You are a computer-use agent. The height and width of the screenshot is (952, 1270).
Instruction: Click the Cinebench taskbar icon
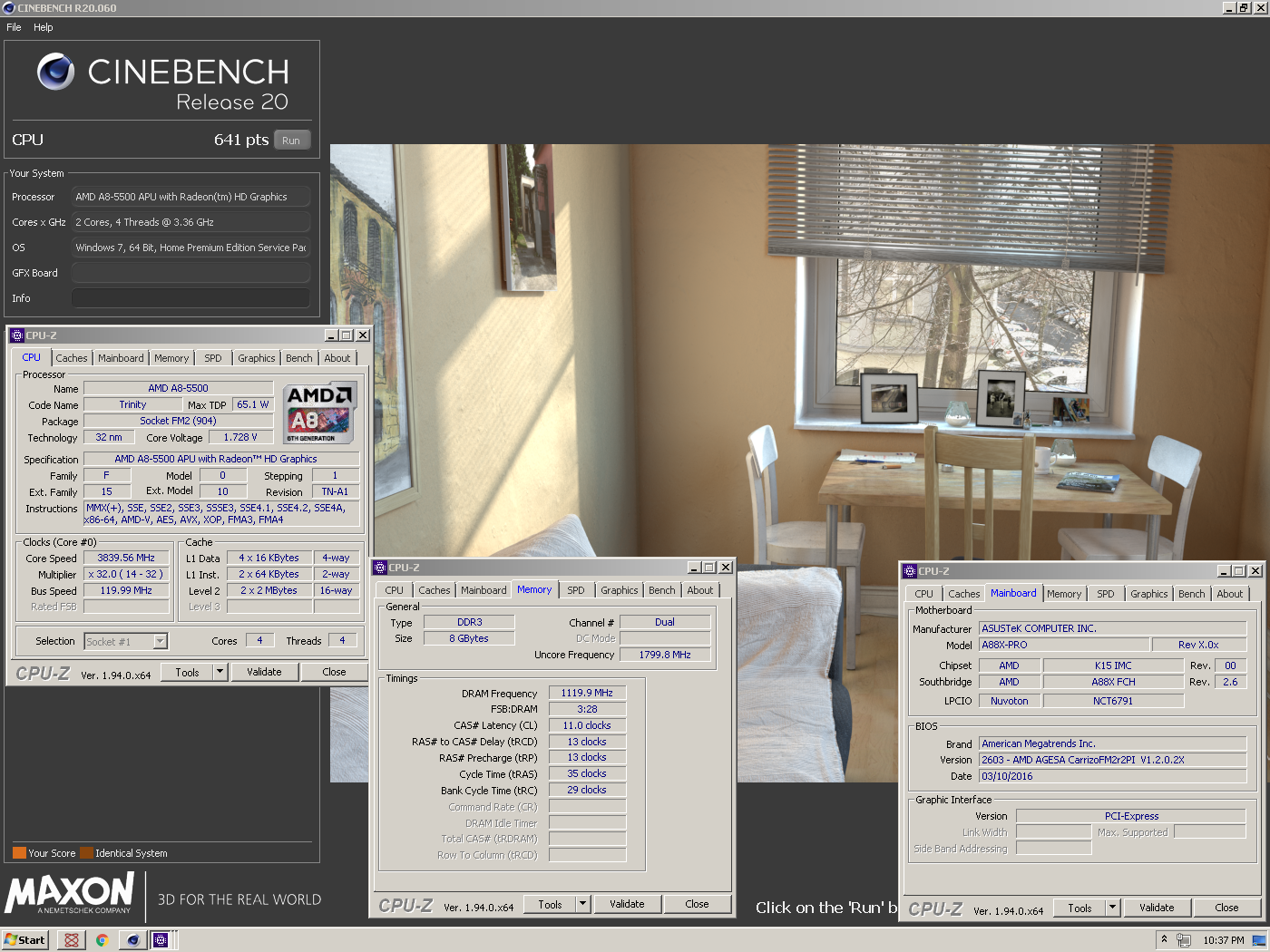[132, 940]
